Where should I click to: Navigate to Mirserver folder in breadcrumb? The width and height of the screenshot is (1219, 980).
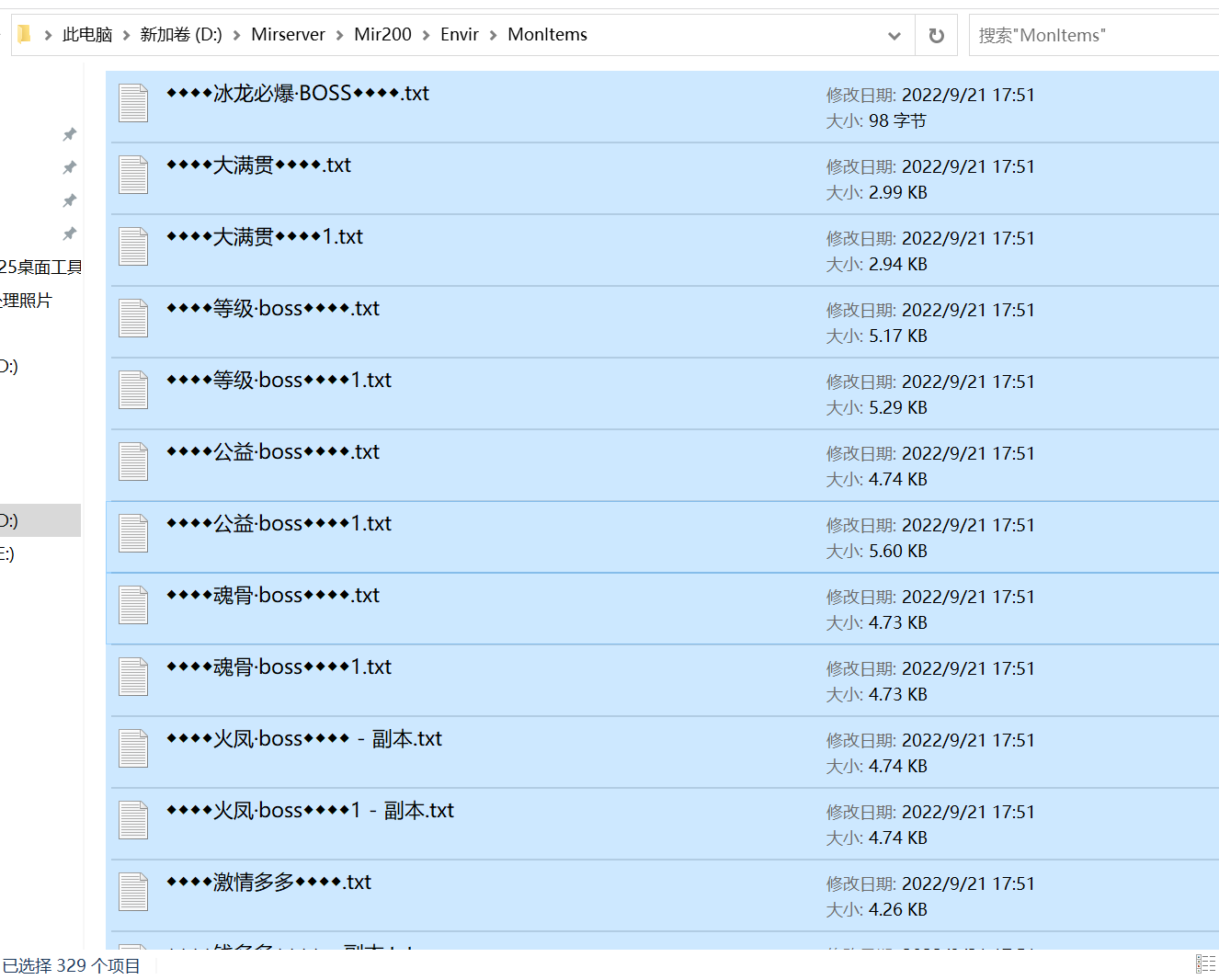click(x=288, y=35)
